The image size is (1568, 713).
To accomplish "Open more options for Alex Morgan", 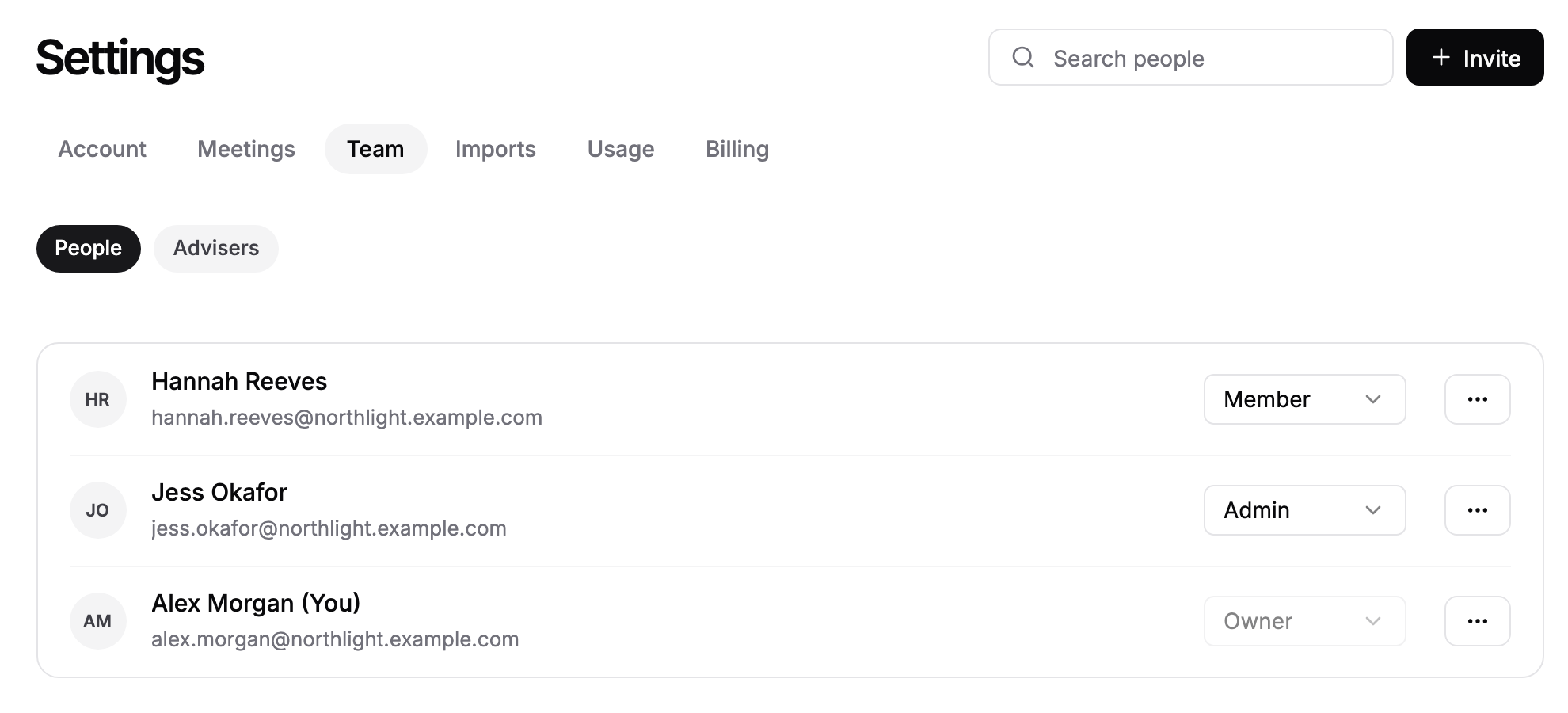I will click(1477, 621).
